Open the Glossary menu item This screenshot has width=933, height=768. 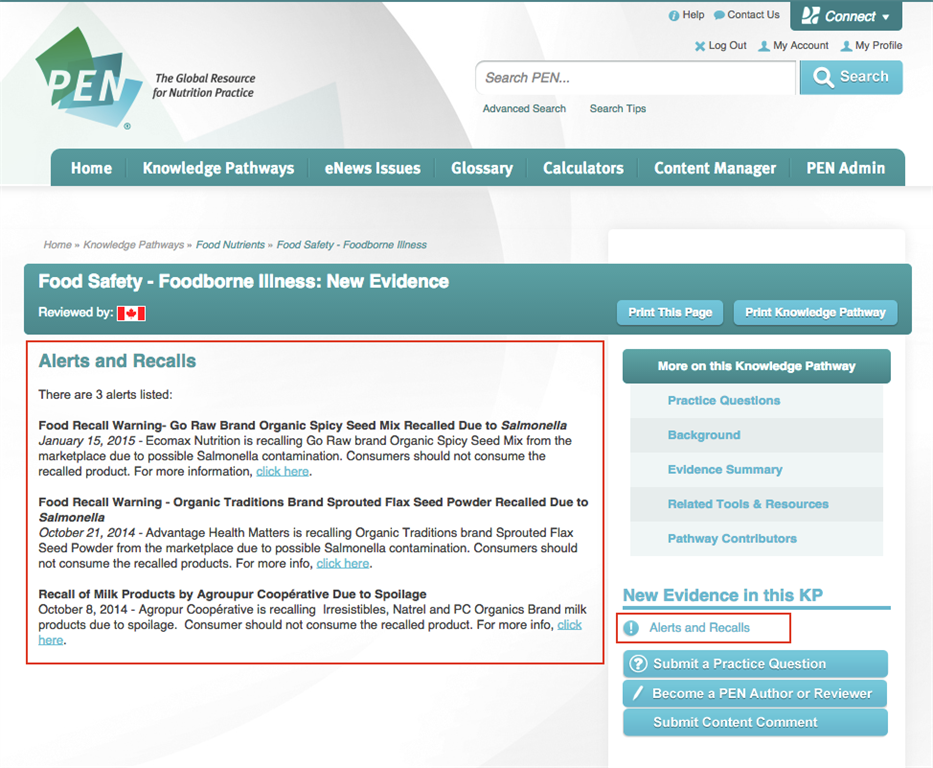click(482, 168)
